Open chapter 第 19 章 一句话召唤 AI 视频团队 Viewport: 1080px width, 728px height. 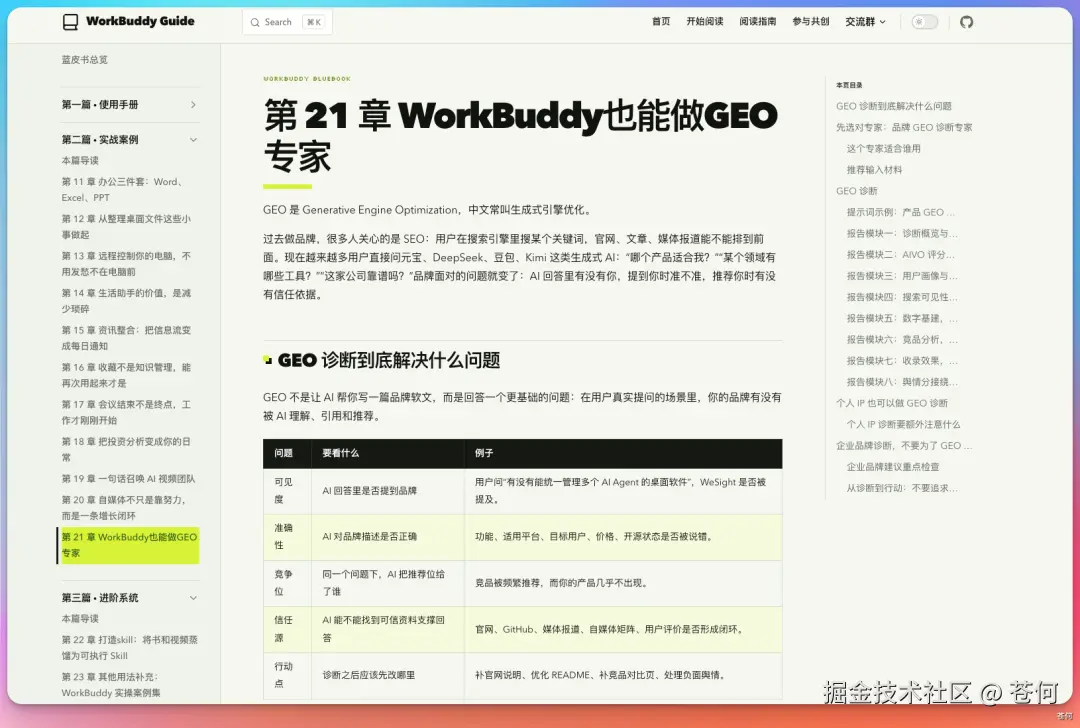coord(128,479)
